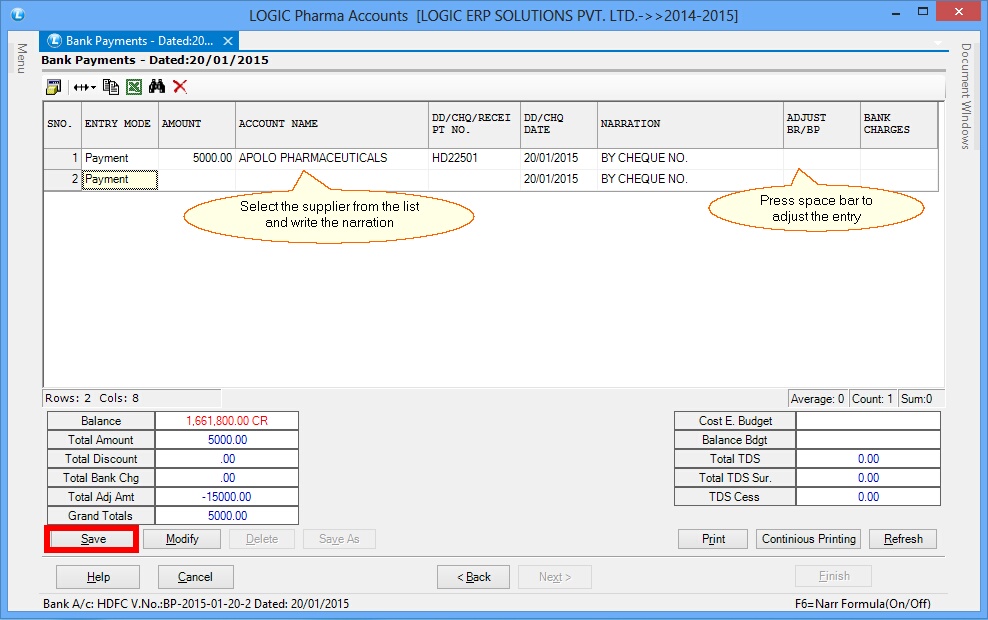
Task: Click the NARRATION column header
Action: point(691,125)
